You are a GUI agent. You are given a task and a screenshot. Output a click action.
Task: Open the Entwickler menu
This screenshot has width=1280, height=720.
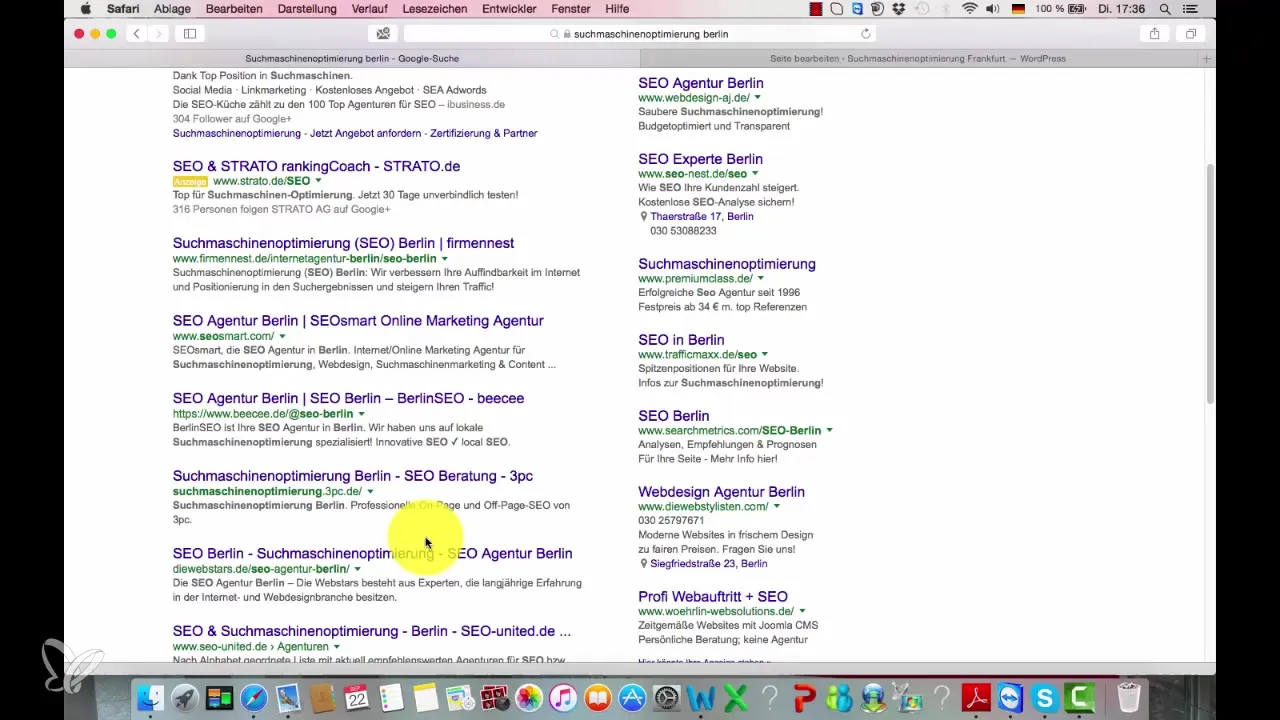[510, 9]
